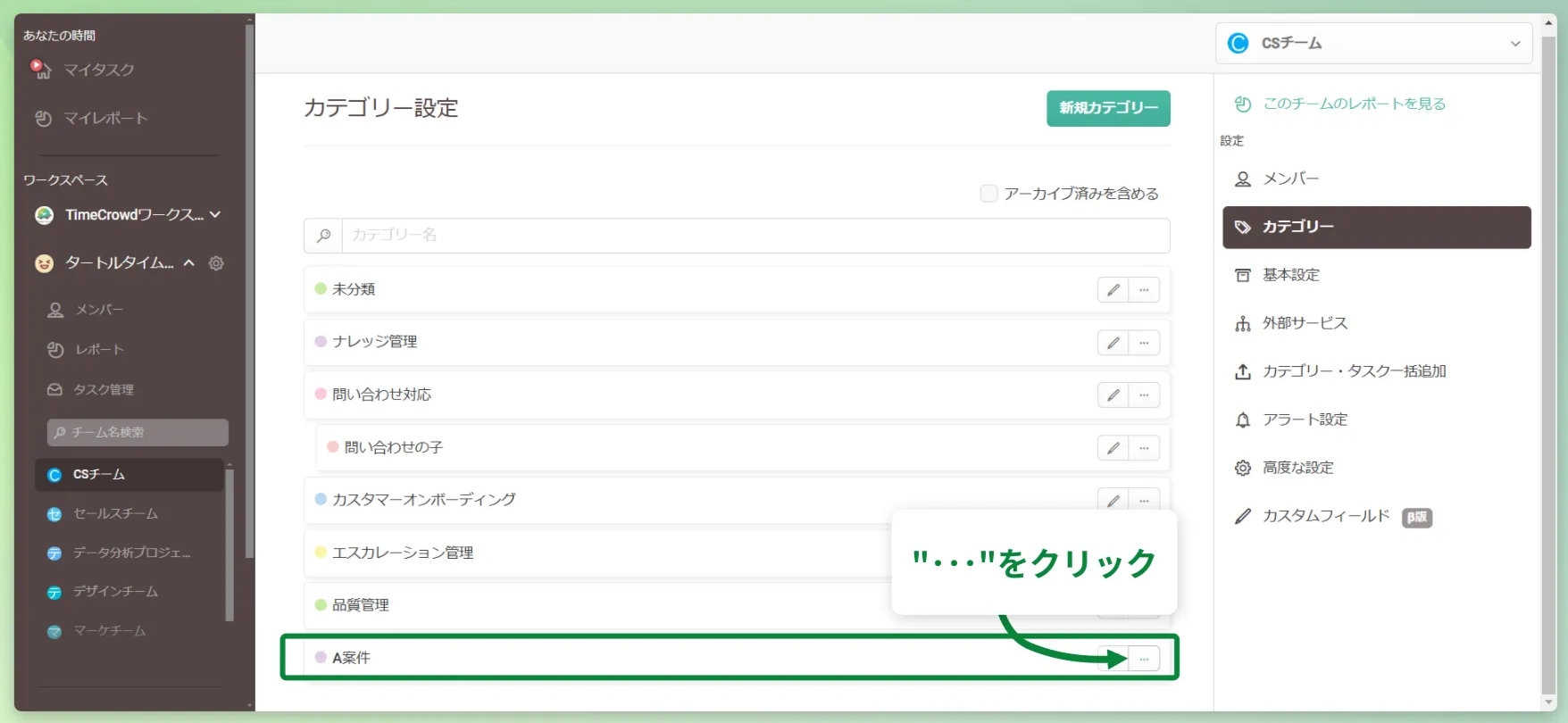
Task: Open マイタスク from the sidebar
Action: (x=98, y=70)
